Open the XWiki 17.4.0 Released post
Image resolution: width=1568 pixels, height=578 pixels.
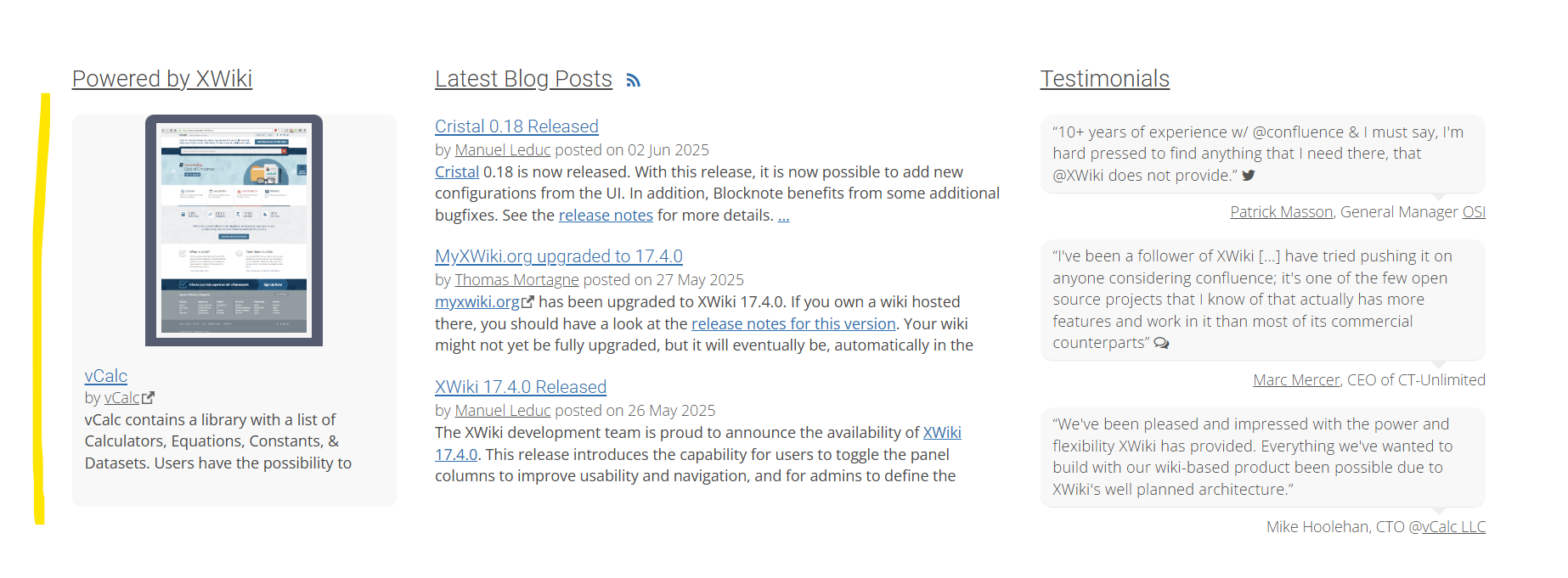click(521, 387)
